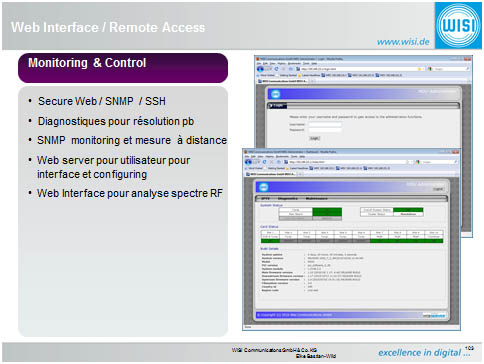Open Latest Headlines feed in the login window
Screen dimensions: 484x364
click(310, 75)
